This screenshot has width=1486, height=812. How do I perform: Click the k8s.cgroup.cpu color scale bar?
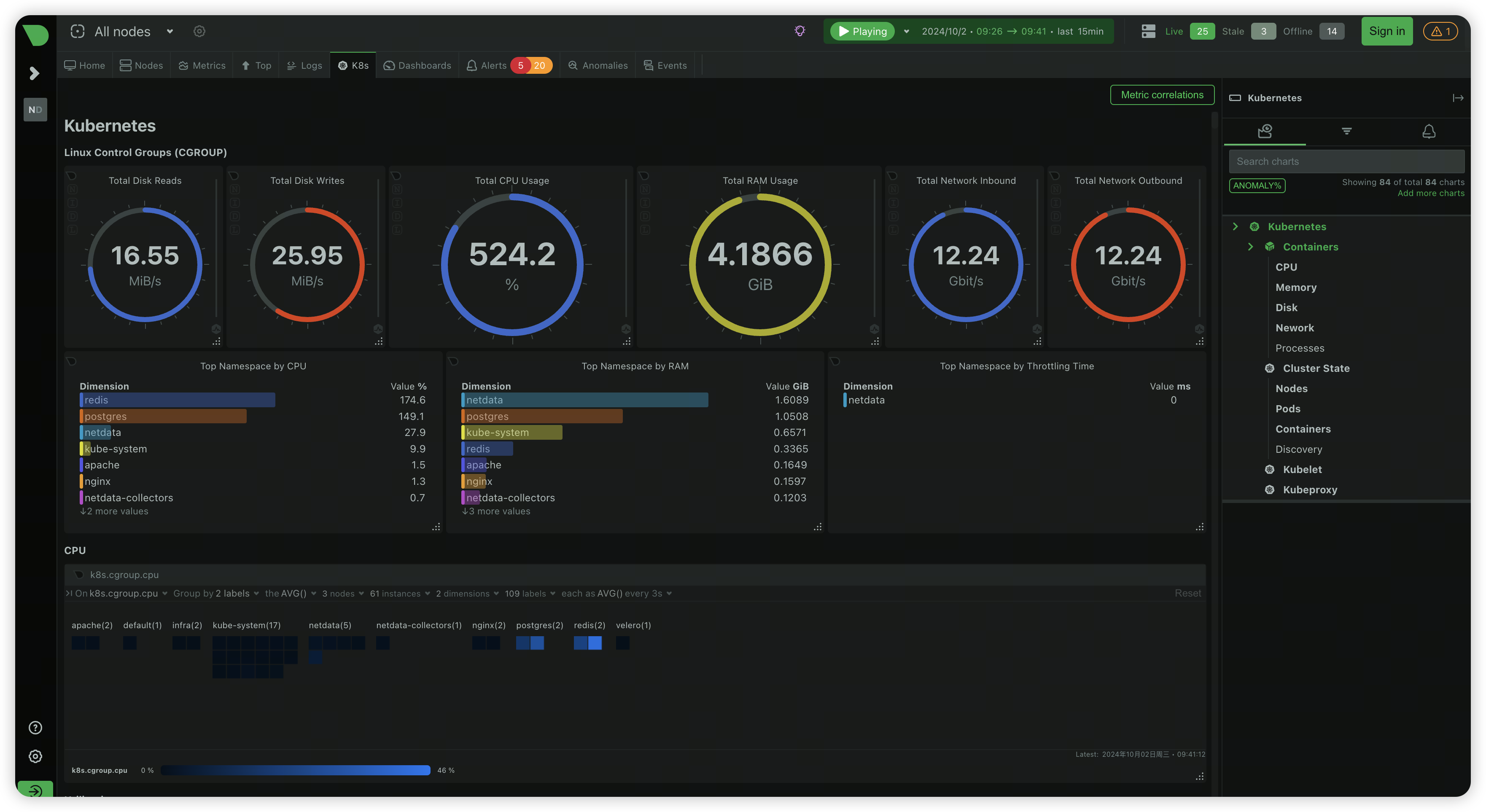(x=295, y=770)
